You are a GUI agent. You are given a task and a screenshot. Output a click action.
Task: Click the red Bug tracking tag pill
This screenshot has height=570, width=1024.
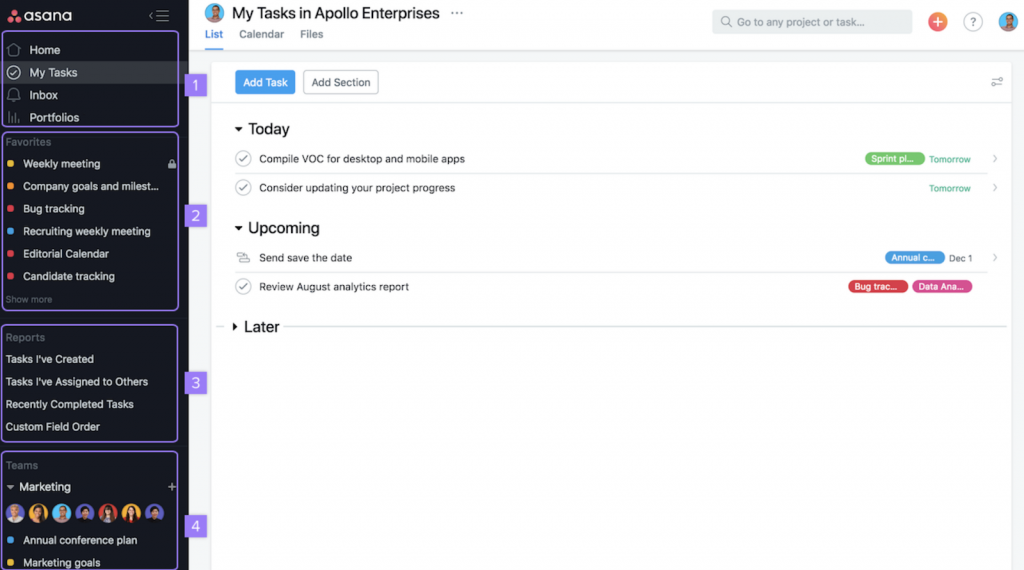point(878,287)
